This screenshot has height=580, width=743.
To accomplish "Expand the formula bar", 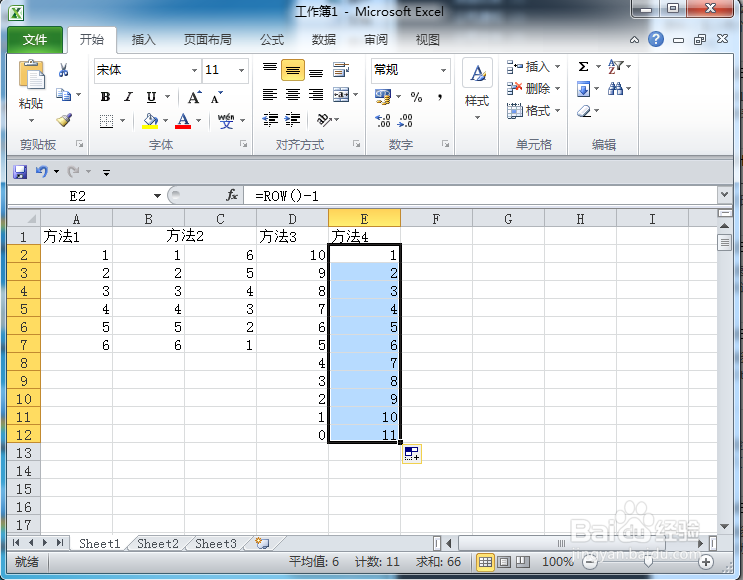I will tap(724, 194).
